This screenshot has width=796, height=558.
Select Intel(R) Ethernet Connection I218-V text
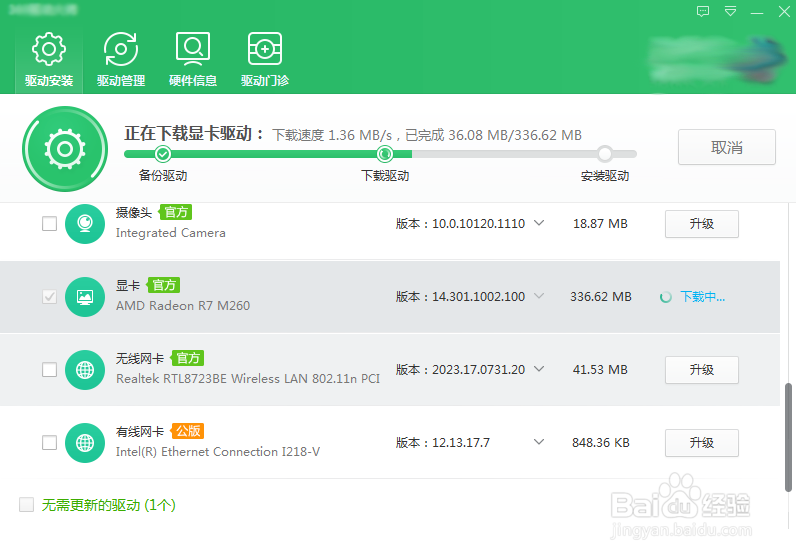(218, 452)
